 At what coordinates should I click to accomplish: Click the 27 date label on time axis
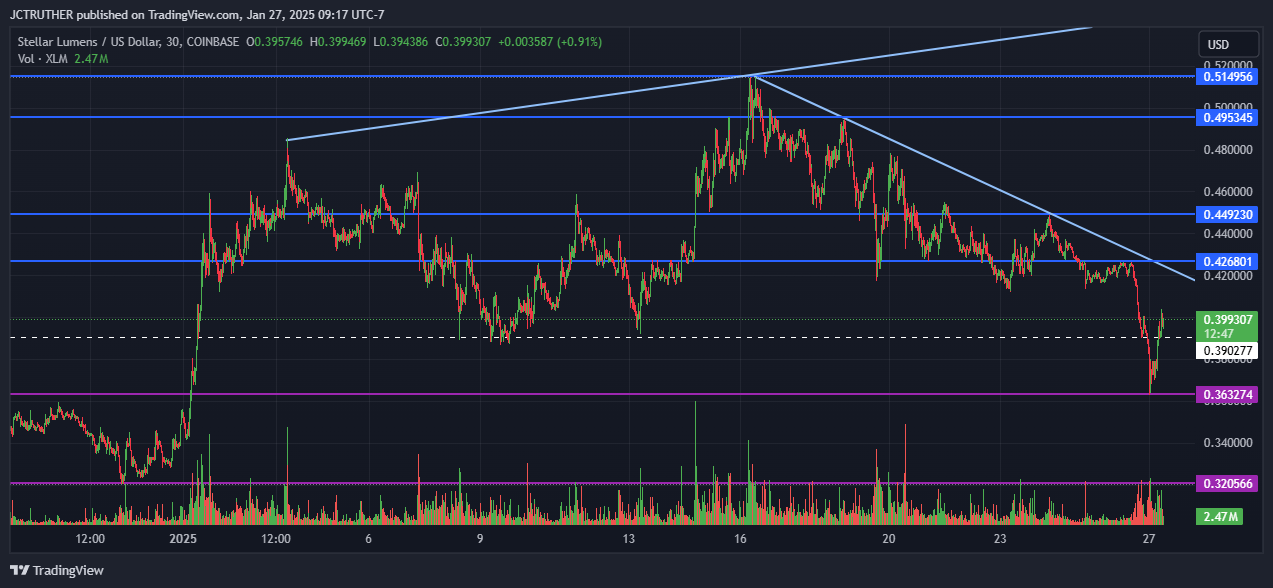tap(1149, 539)
